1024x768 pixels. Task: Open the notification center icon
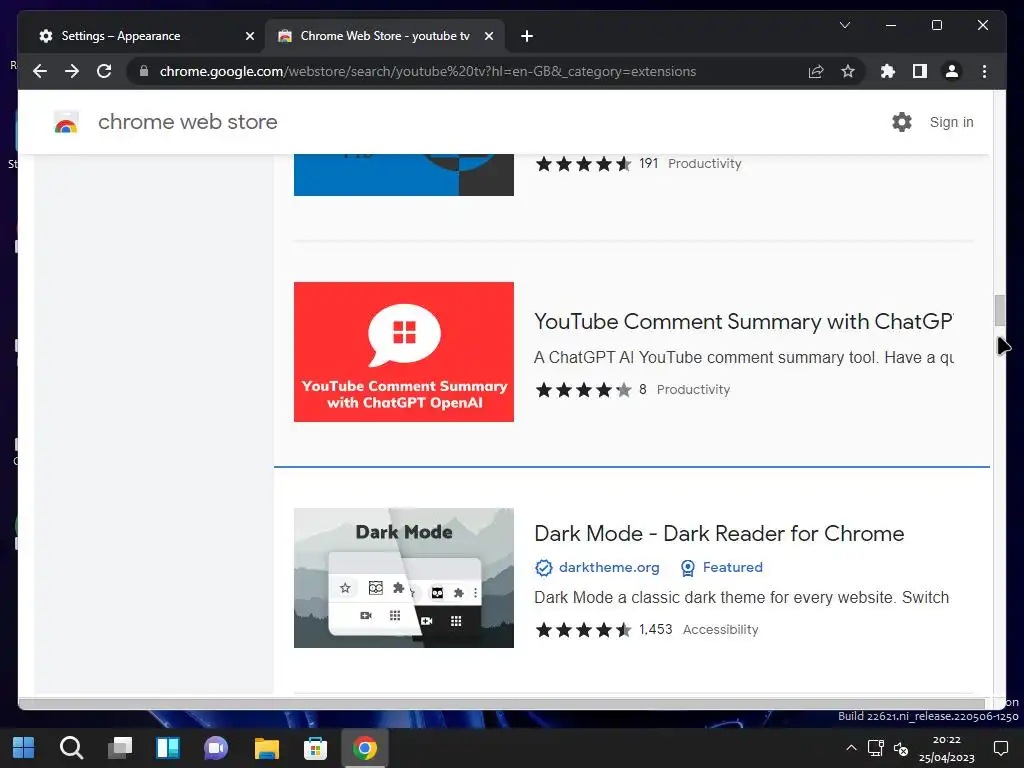(x=1000, y=748)
